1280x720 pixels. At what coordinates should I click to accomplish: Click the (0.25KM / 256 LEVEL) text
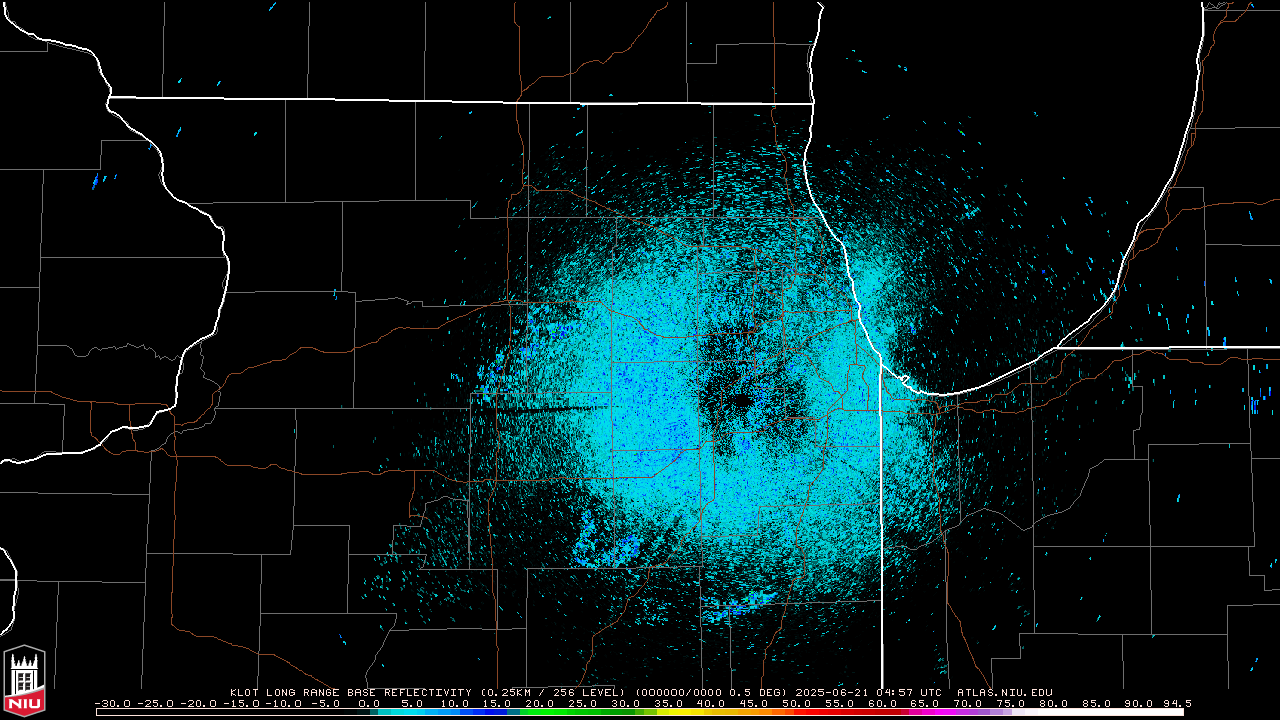pos(553,692)
